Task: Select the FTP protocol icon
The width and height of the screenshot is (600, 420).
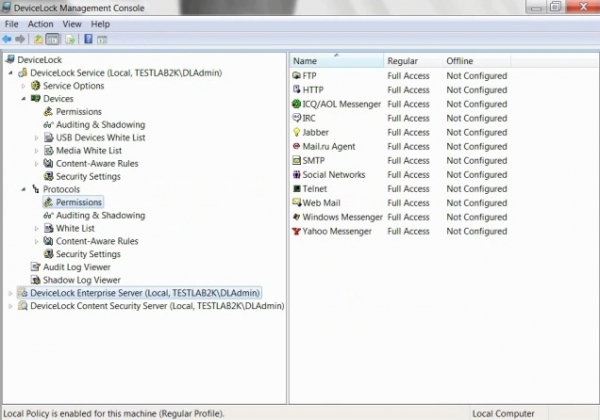Action: (296, 76)
